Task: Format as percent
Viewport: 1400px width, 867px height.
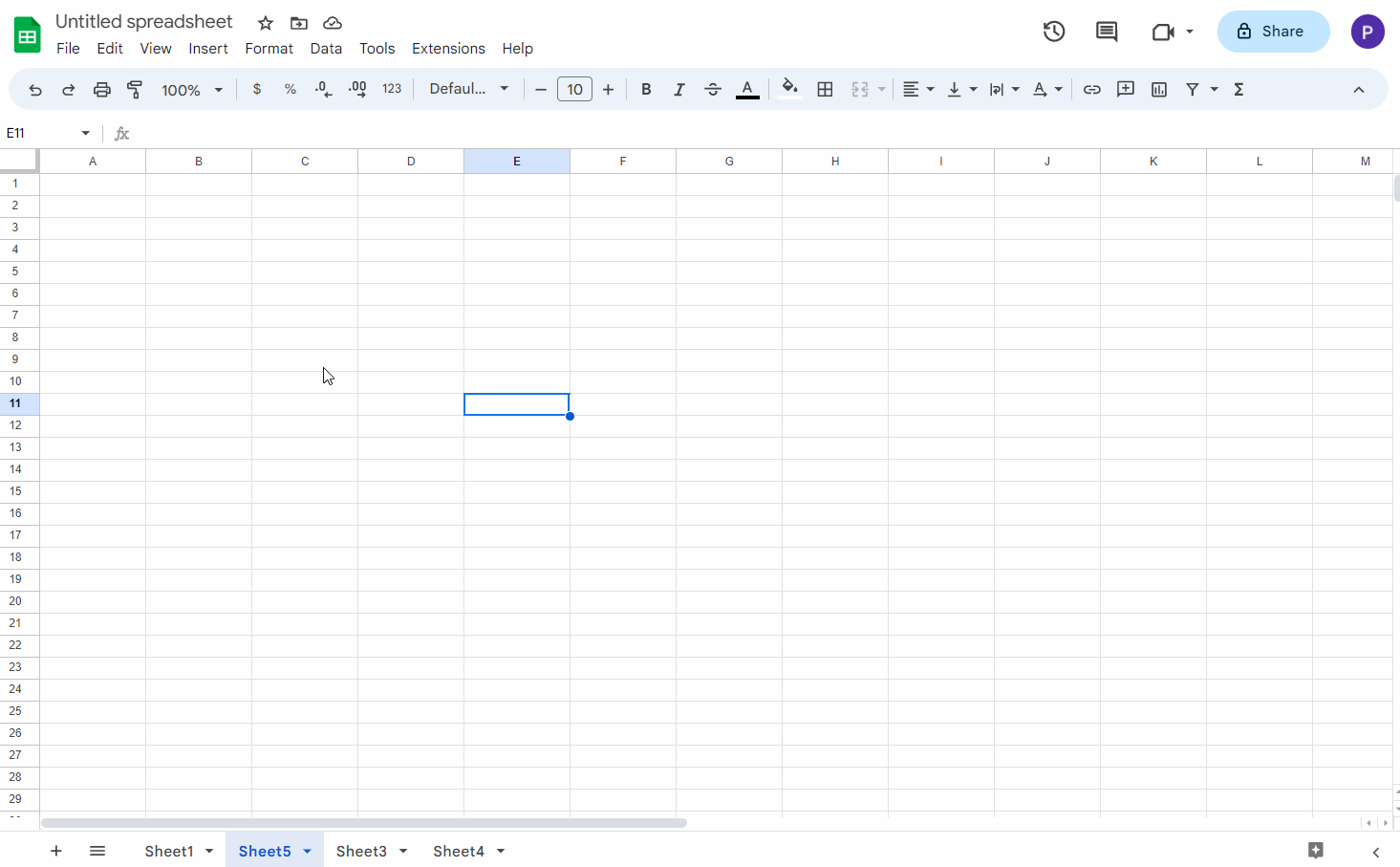Action: click(x=291, y=89)
